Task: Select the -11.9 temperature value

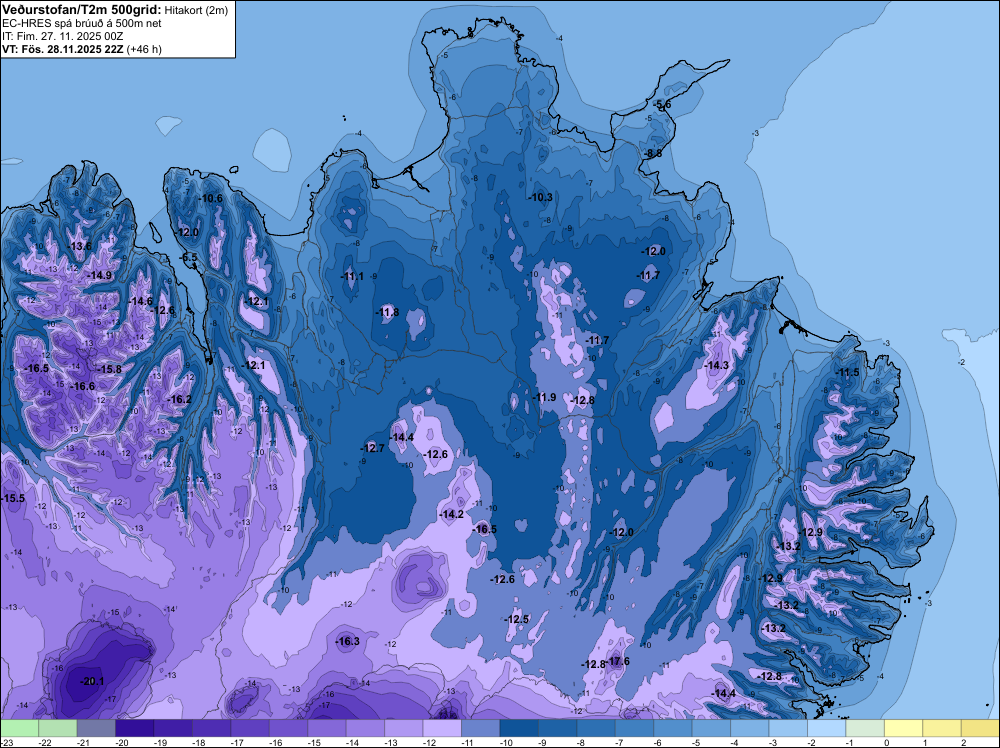Action: coord(545,397)
